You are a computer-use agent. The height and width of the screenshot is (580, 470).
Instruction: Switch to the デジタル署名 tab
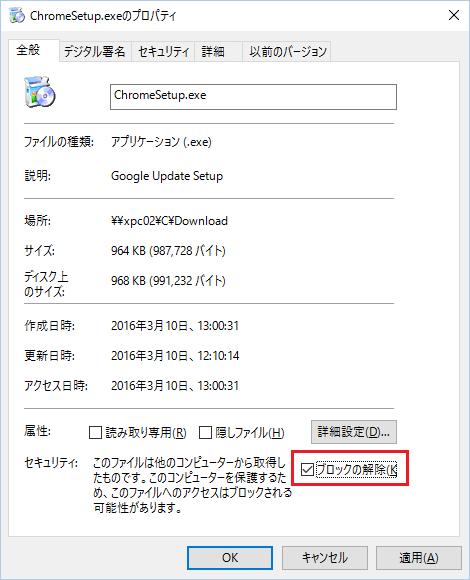[x=95, y=51]
